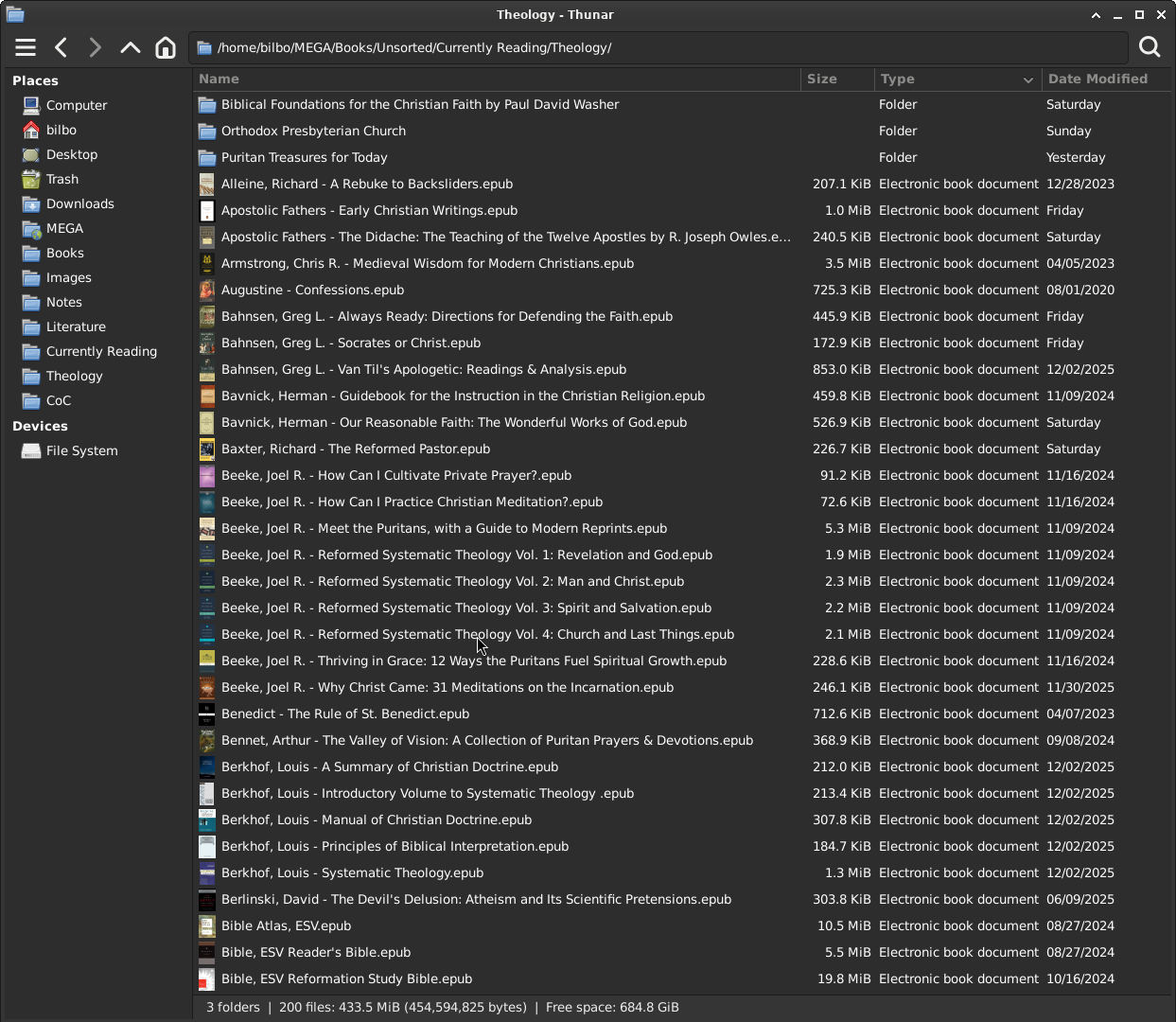Click thumbnail of Bible Atlas ESV epub

(x=206, y=925)
